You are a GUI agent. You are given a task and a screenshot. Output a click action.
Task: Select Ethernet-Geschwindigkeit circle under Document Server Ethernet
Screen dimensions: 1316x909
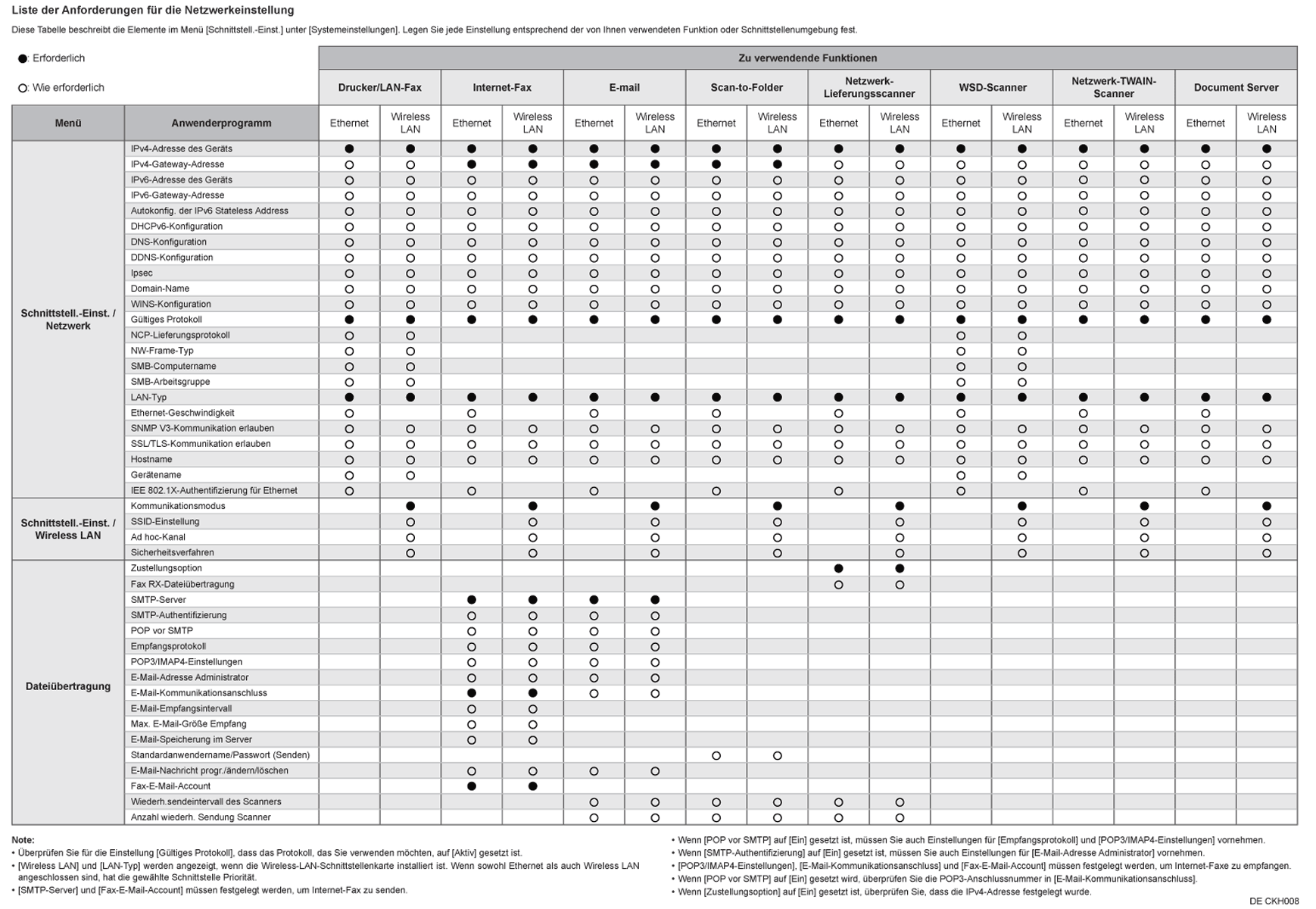(x=1205, y=414)
